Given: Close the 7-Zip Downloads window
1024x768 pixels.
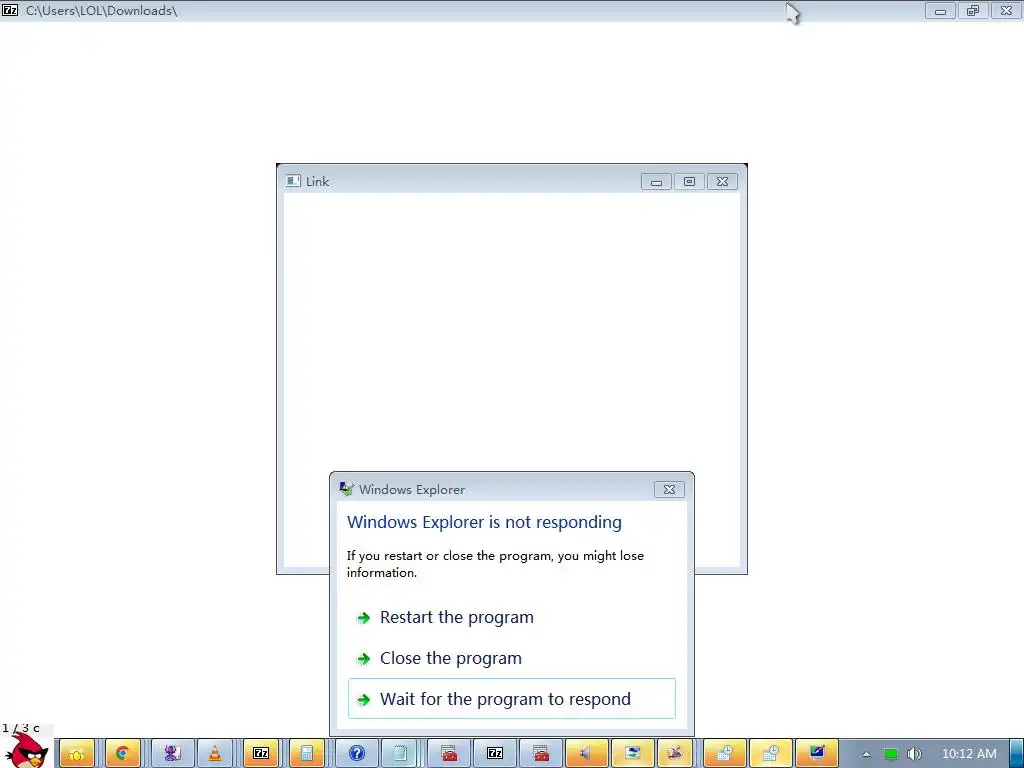Looking at the screenshot, I should (x=1006, y=10).
